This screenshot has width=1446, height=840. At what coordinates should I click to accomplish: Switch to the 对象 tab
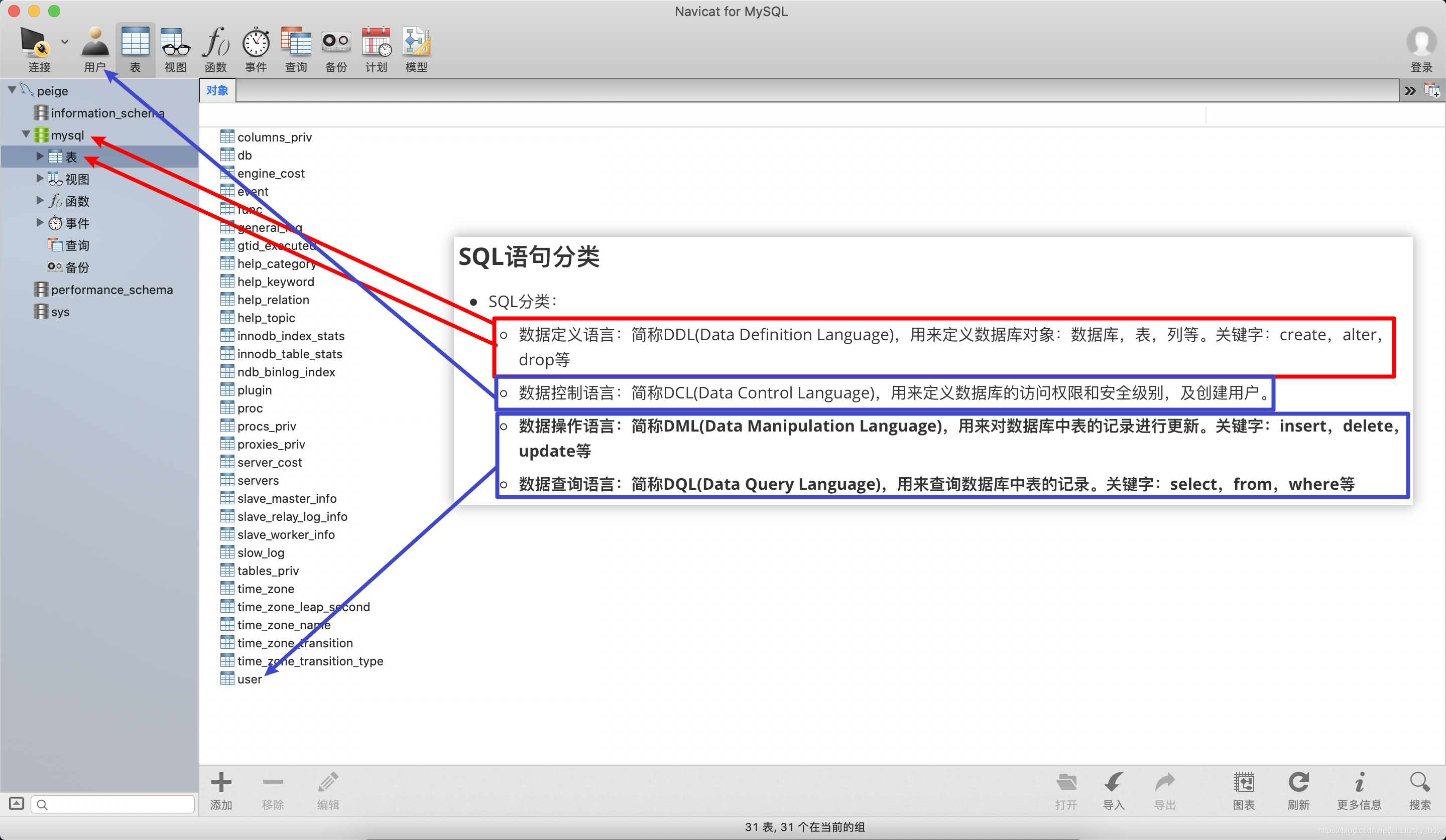[x=217, y=91]
